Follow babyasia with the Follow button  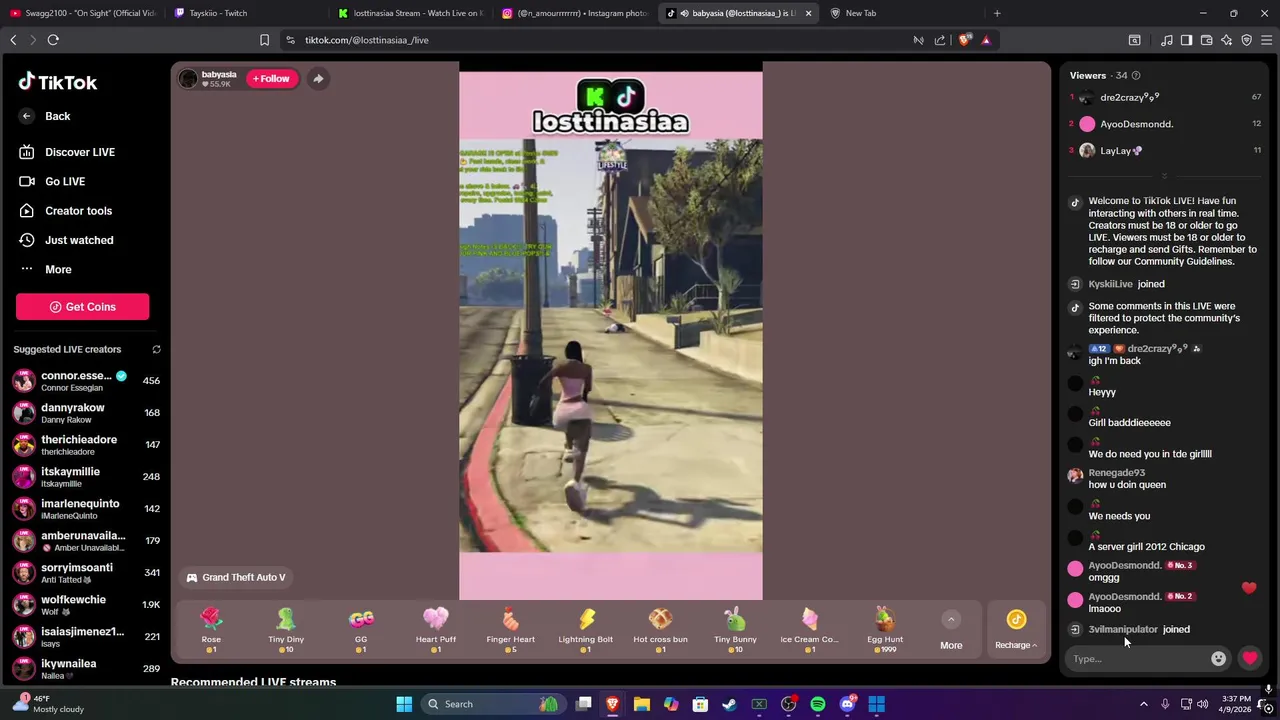point(271,78)
